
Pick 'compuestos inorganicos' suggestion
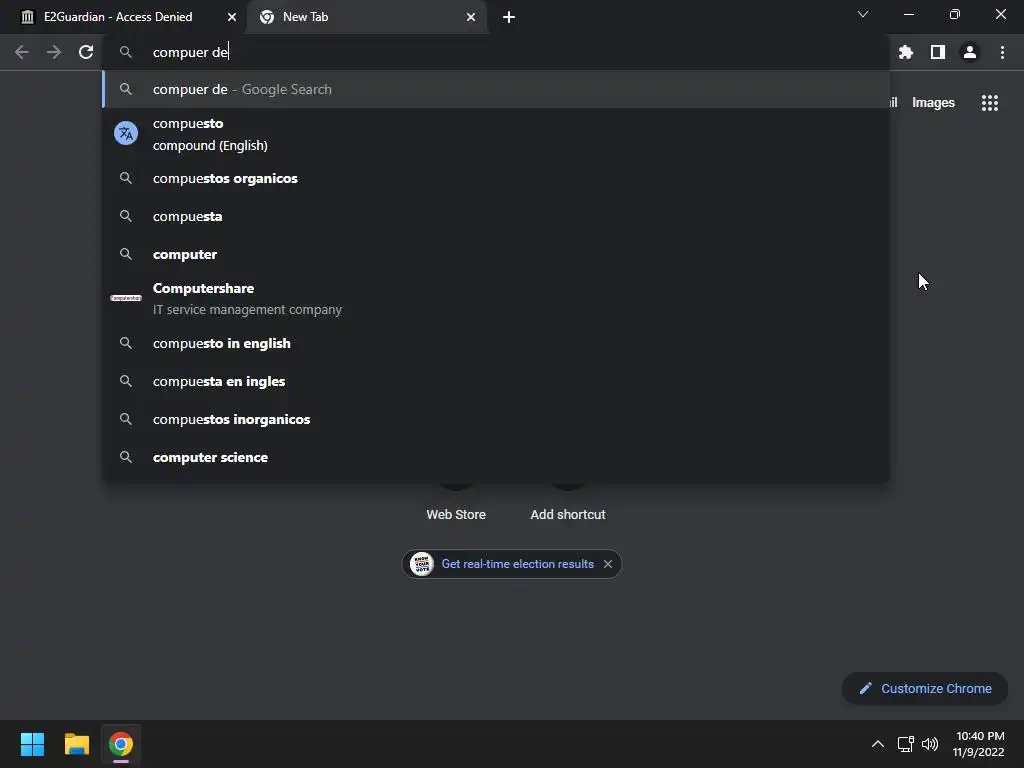pyautogui.click(x=496, y=419)
